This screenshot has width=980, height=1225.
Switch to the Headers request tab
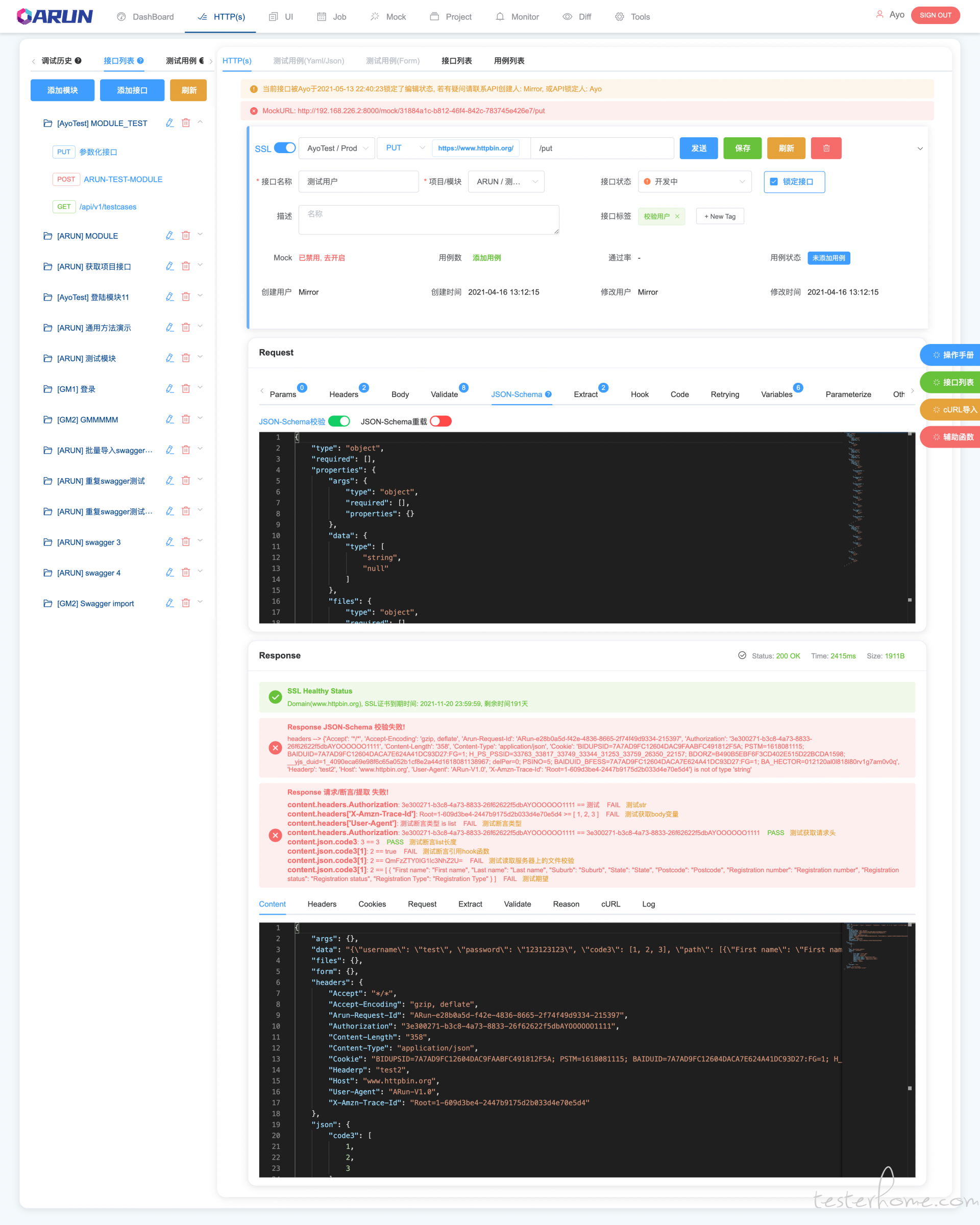(344, 395)
